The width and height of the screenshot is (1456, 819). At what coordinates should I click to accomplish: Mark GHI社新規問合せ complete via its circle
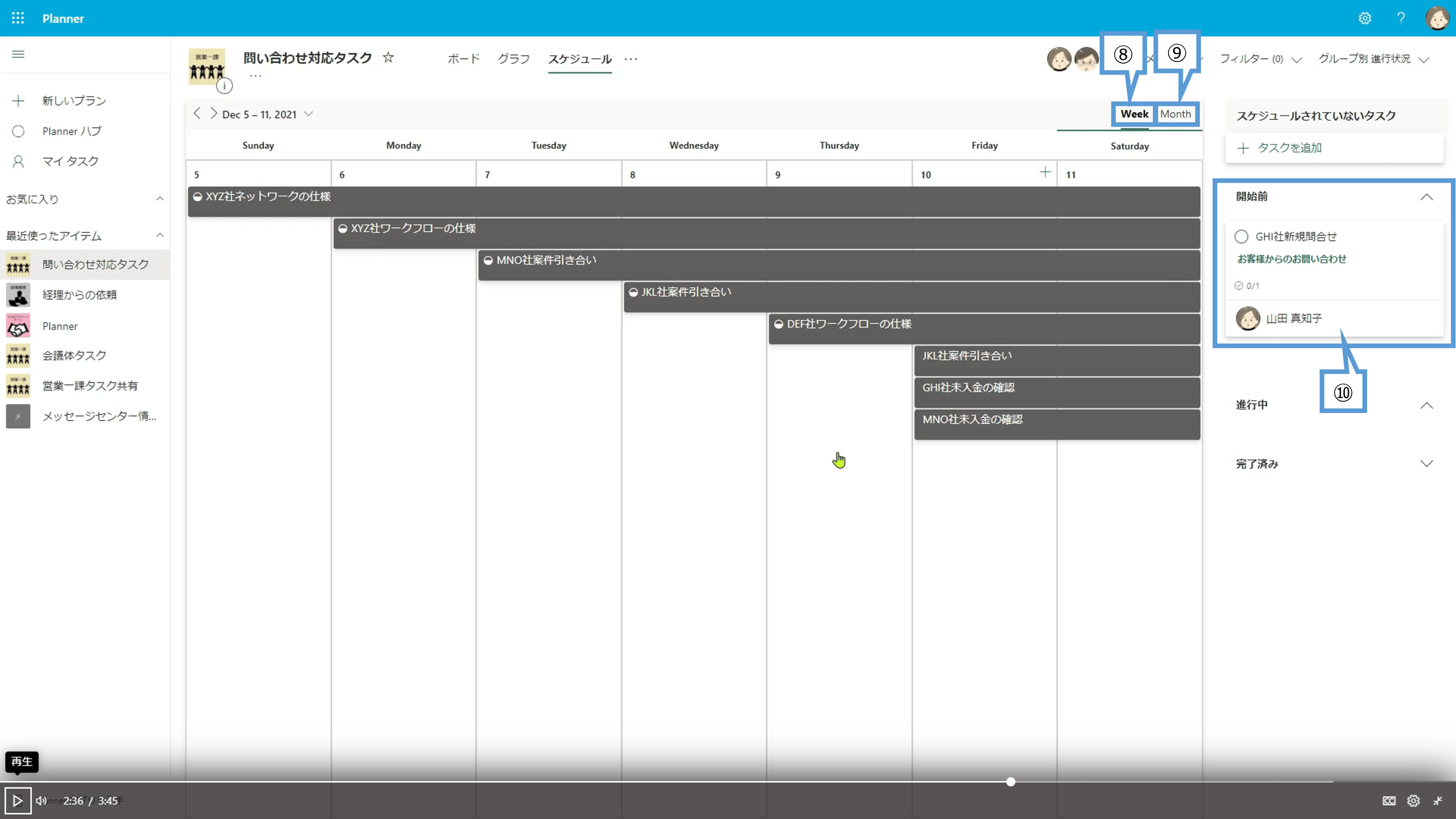[x=1241, y=236]
